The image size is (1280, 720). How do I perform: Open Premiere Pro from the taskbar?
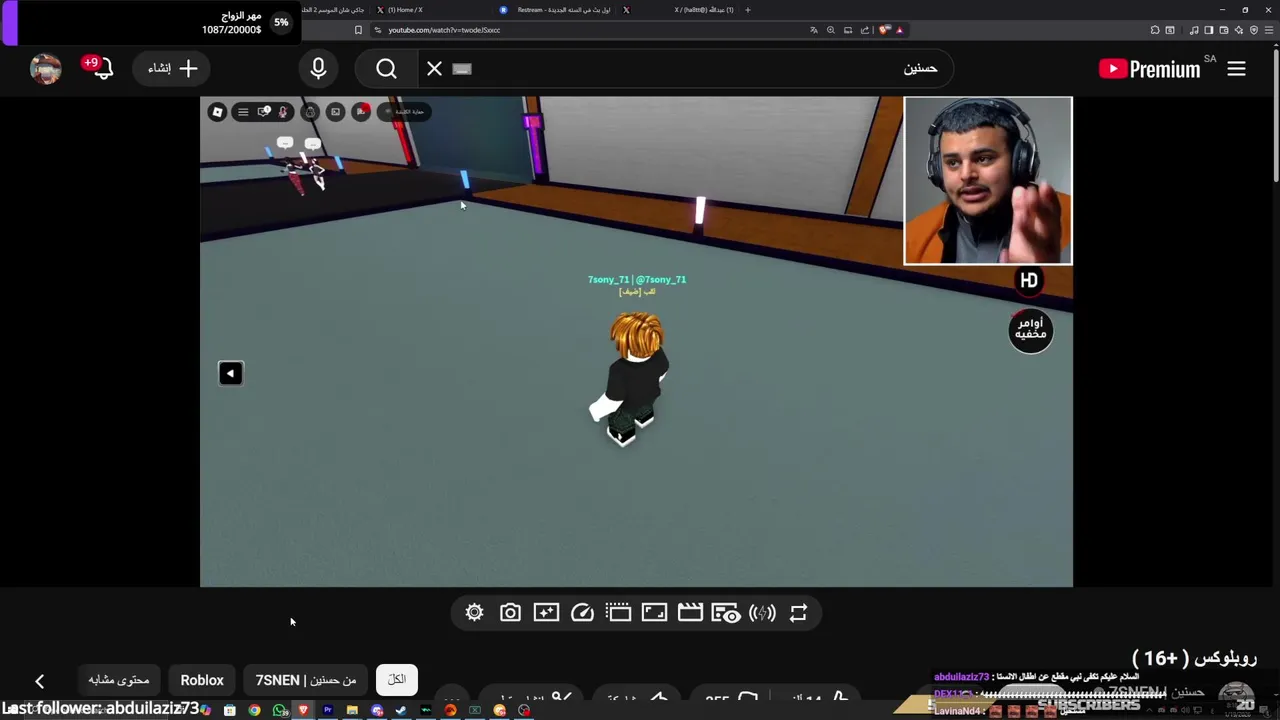coord(327,710)
